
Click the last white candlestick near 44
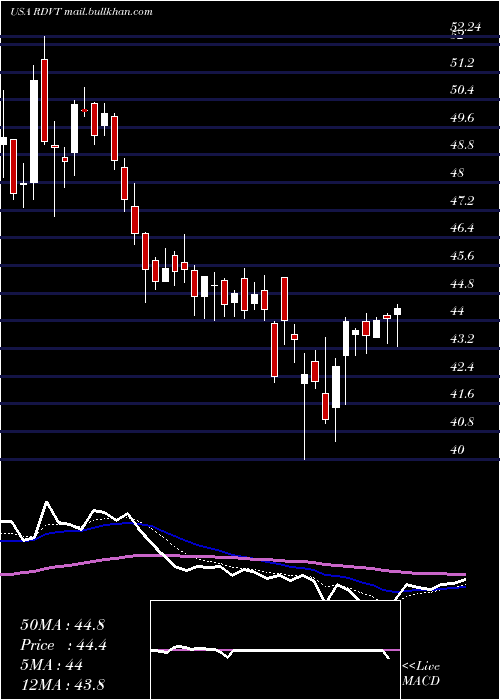pyautogui.click(x=397, y=312)
